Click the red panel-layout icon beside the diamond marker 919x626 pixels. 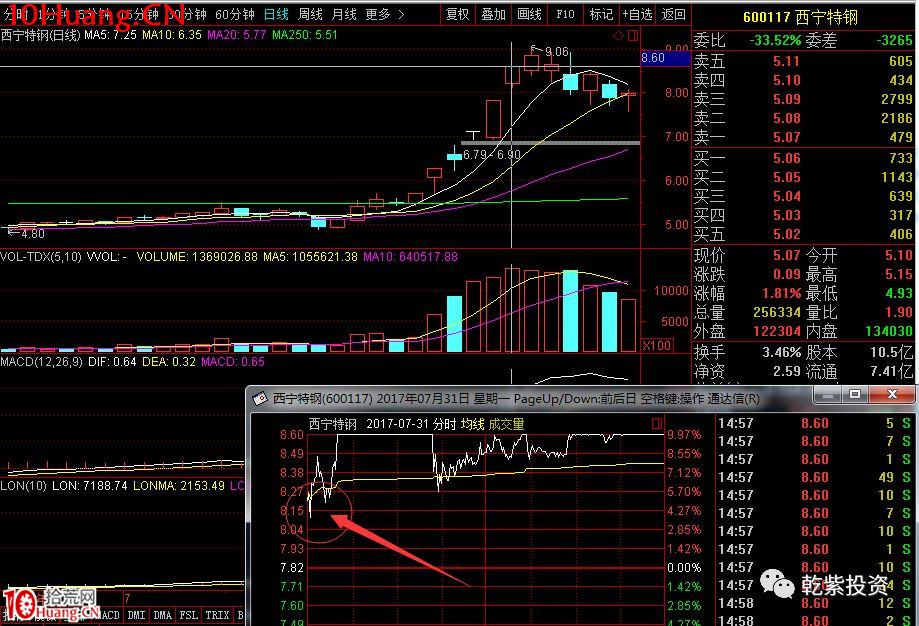click(x=633, y=35)
